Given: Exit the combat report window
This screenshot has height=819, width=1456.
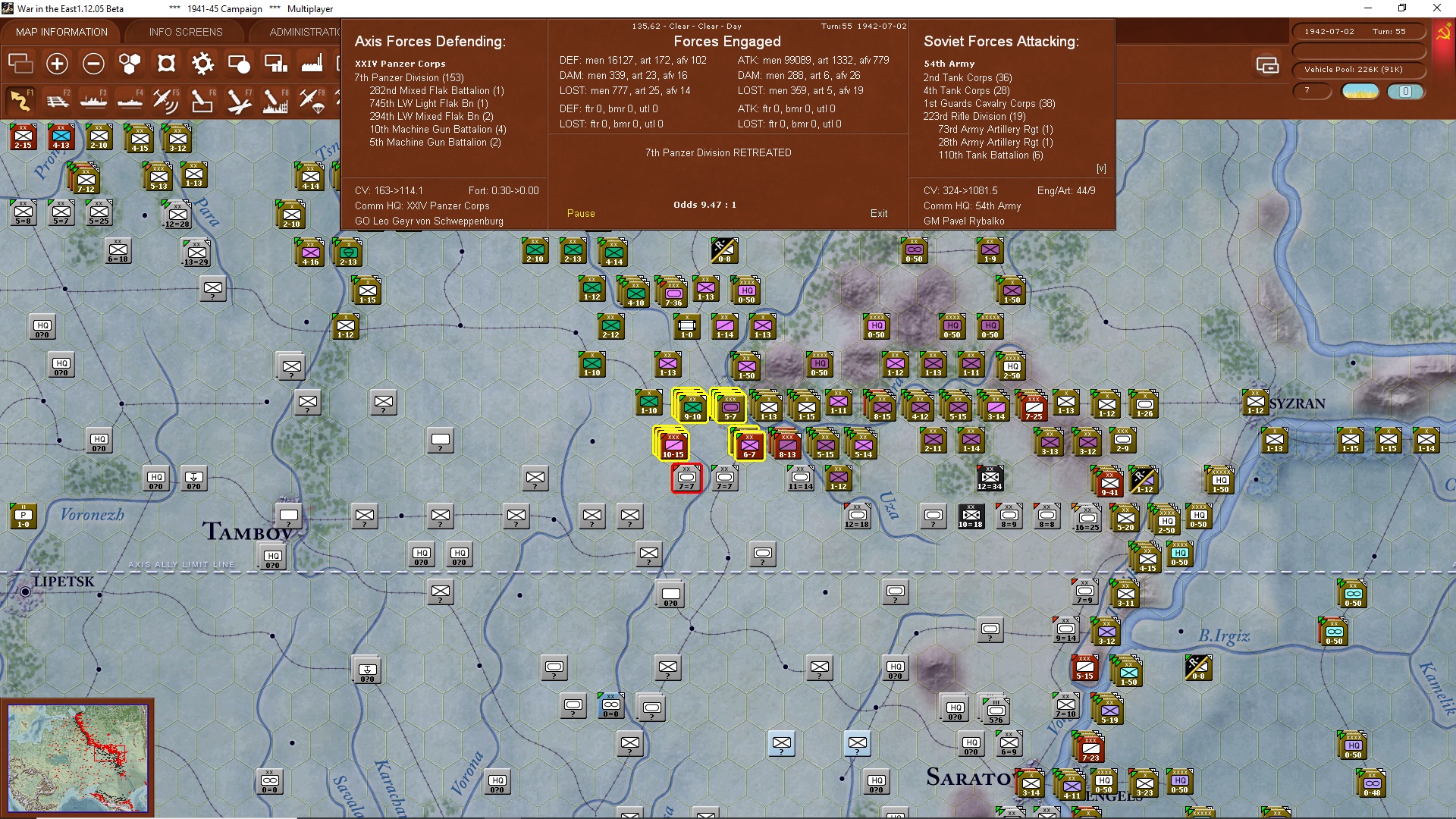Looking at the screenshot, I should tap(879, 214).
